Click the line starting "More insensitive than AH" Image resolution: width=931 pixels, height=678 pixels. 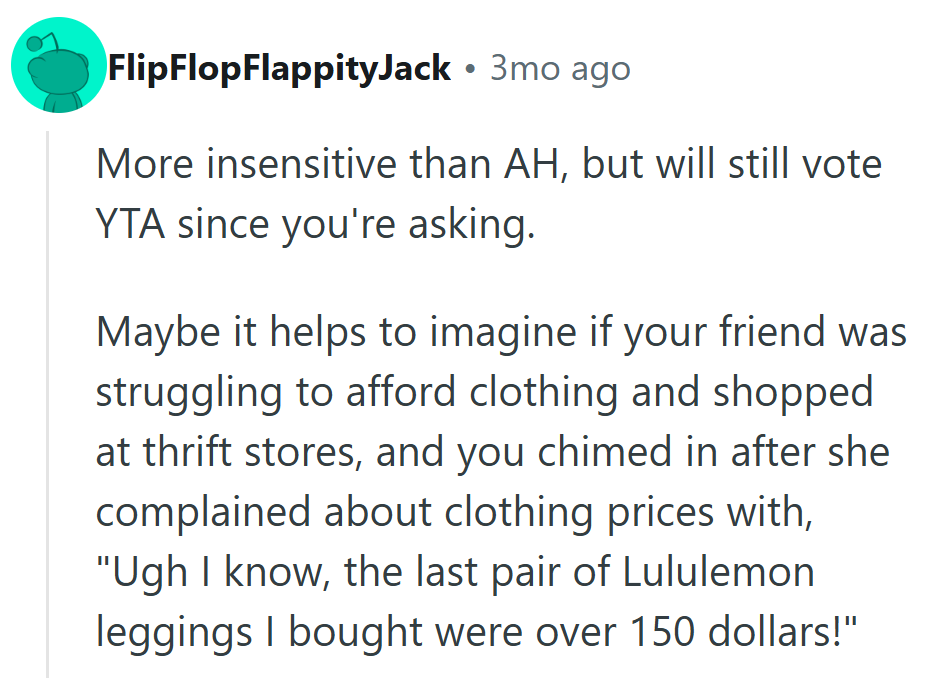[488, 164]
